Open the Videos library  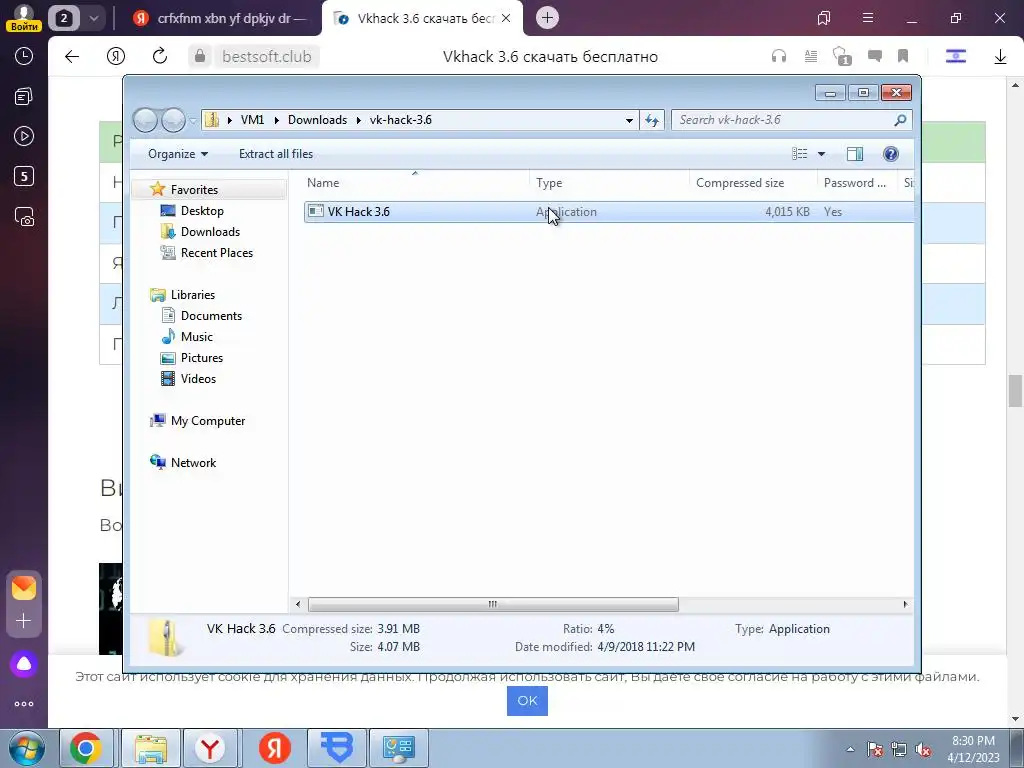click(198, 379)
